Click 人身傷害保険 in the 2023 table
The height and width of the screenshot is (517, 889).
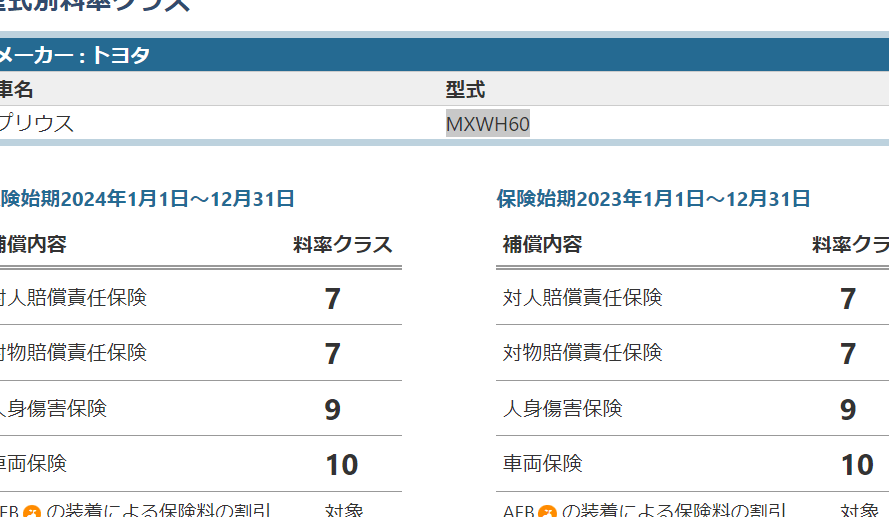[562, 408]
